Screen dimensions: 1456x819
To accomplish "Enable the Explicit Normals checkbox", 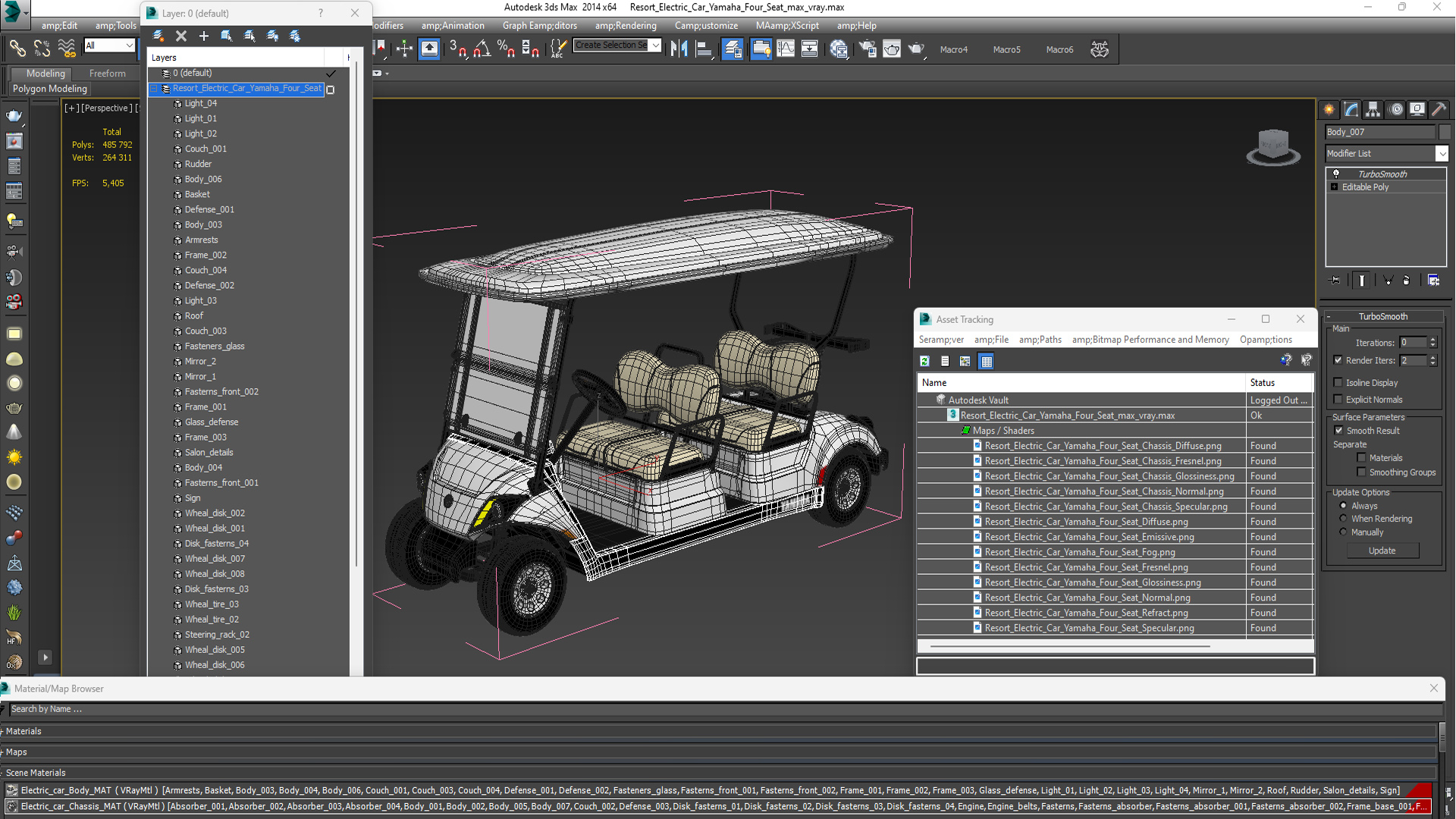I will point(1338,400).
